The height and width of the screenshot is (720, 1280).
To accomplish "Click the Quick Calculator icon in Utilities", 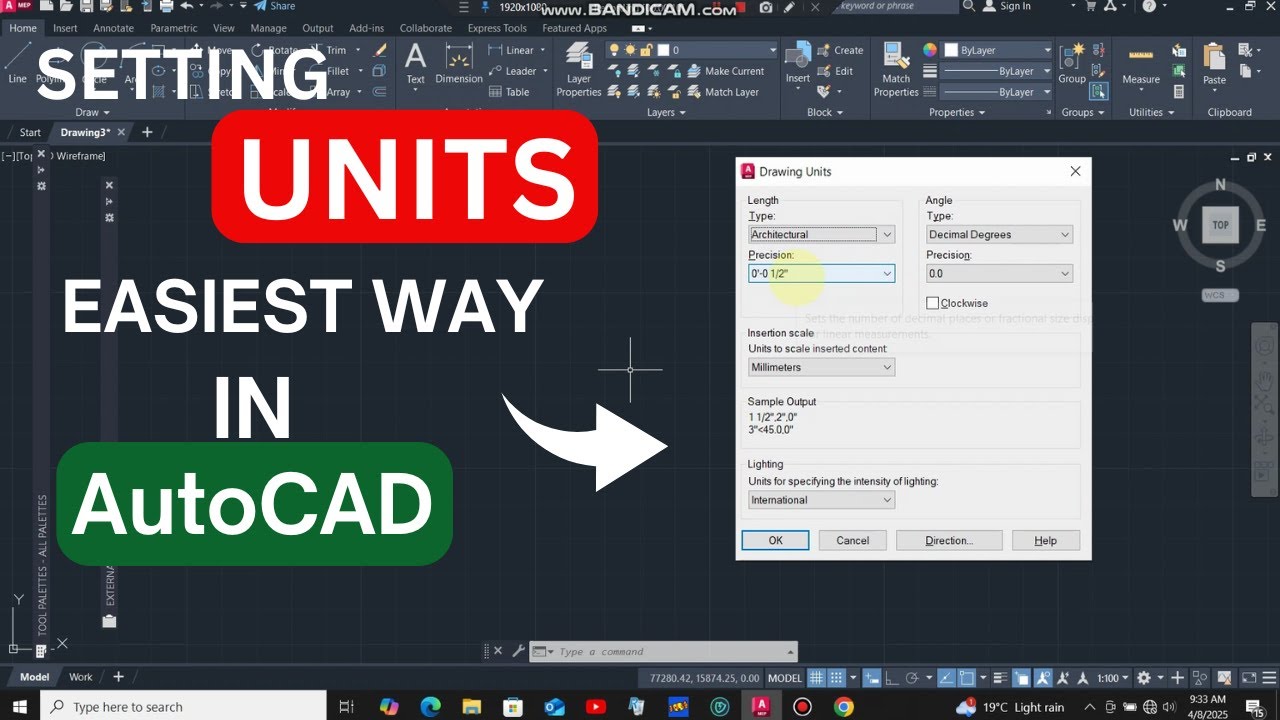I will pos(1179,92).
